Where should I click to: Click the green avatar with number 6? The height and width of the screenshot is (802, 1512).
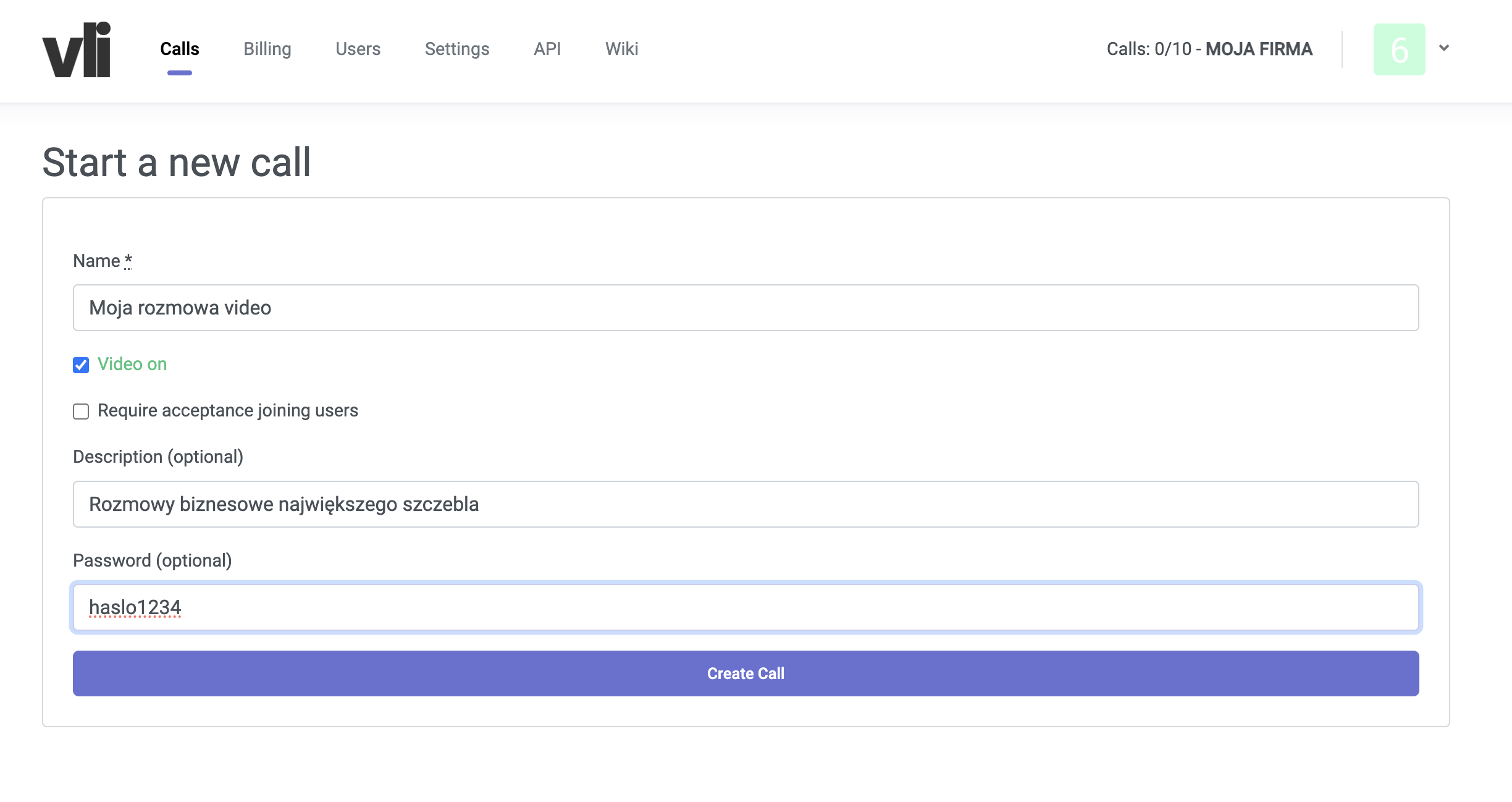point(1399,49)
